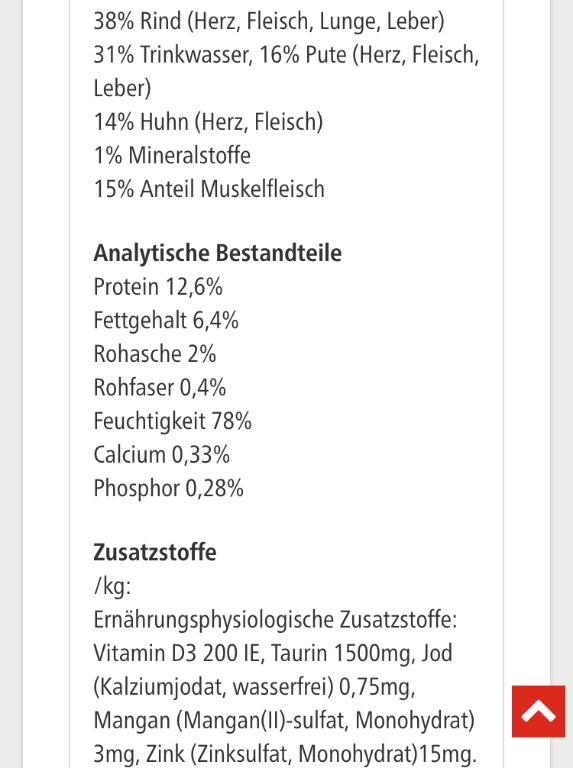Select the Mangan(II)-sulfat, Monohydrat text
The height and width of the screenshot is (768, 573).
(325, 720)
